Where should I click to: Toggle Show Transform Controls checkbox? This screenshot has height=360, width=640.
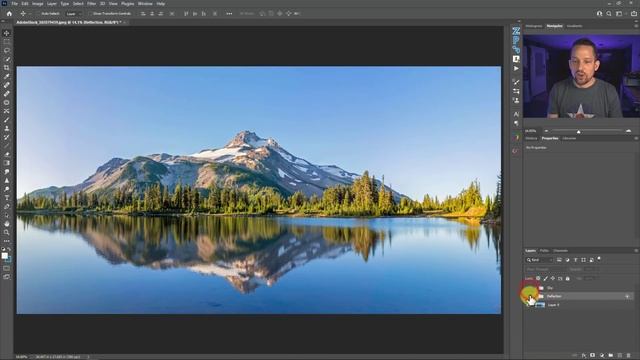click(90, 13)
